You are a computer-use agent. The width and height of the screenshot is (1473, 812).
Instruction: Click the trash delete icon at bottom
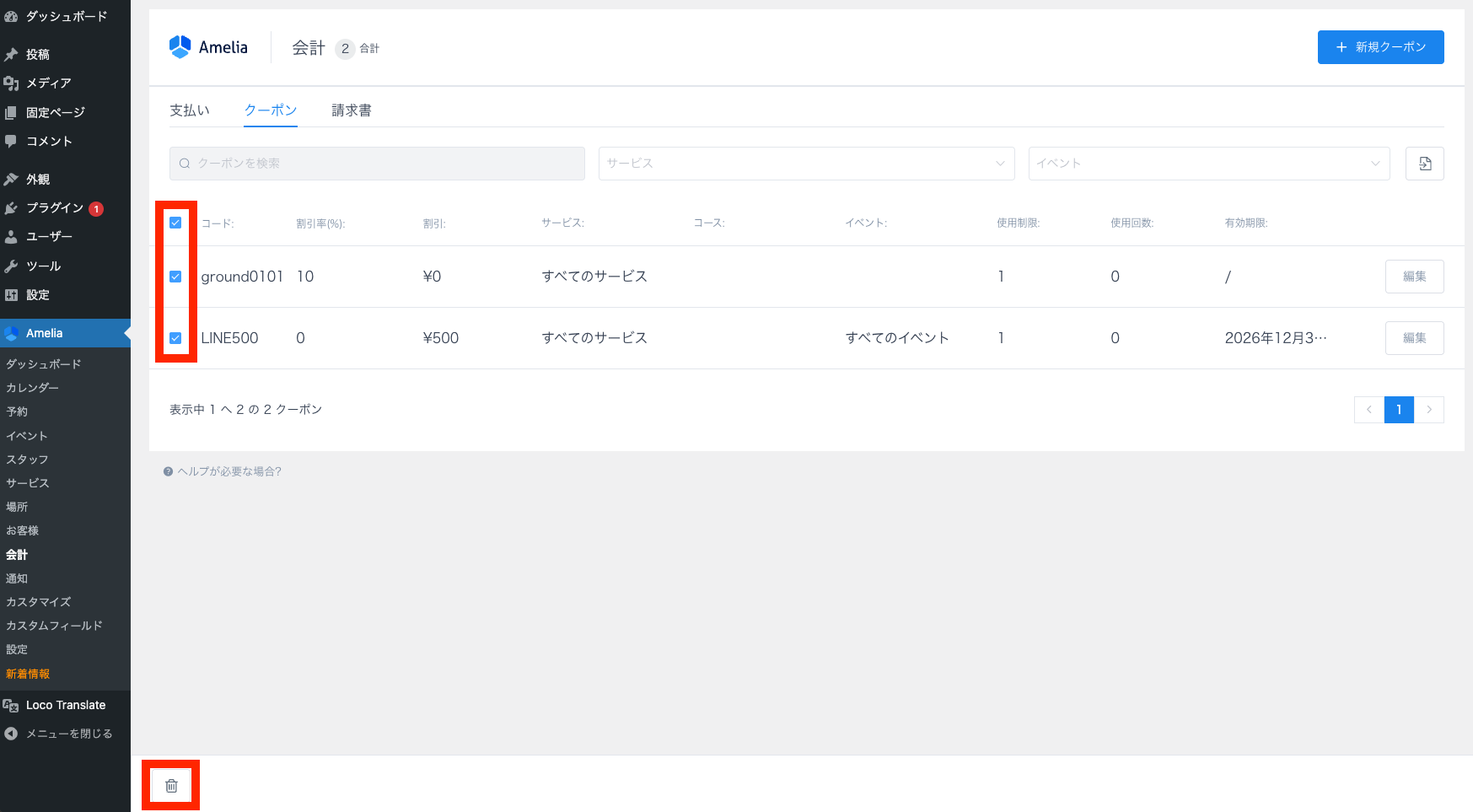[171, 786]
